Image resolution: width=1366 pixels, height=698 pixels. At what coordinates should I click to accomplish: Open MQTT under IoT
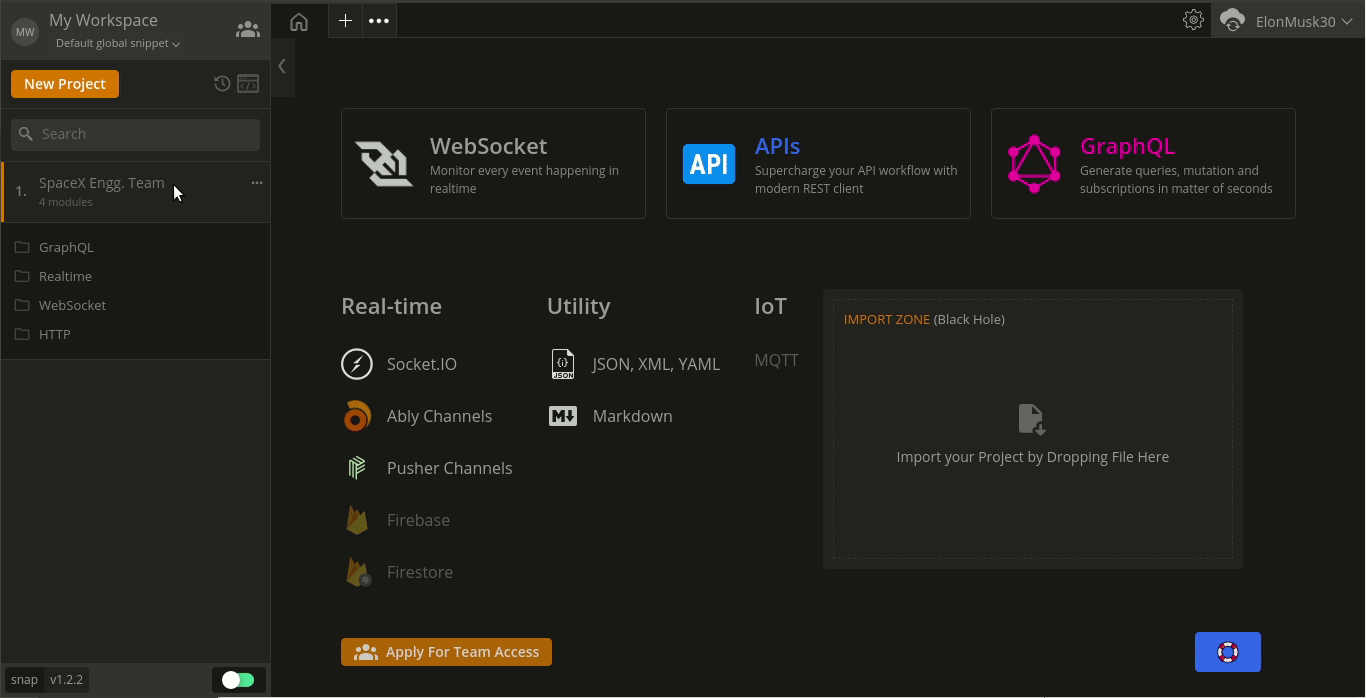[x=776, y=360]
